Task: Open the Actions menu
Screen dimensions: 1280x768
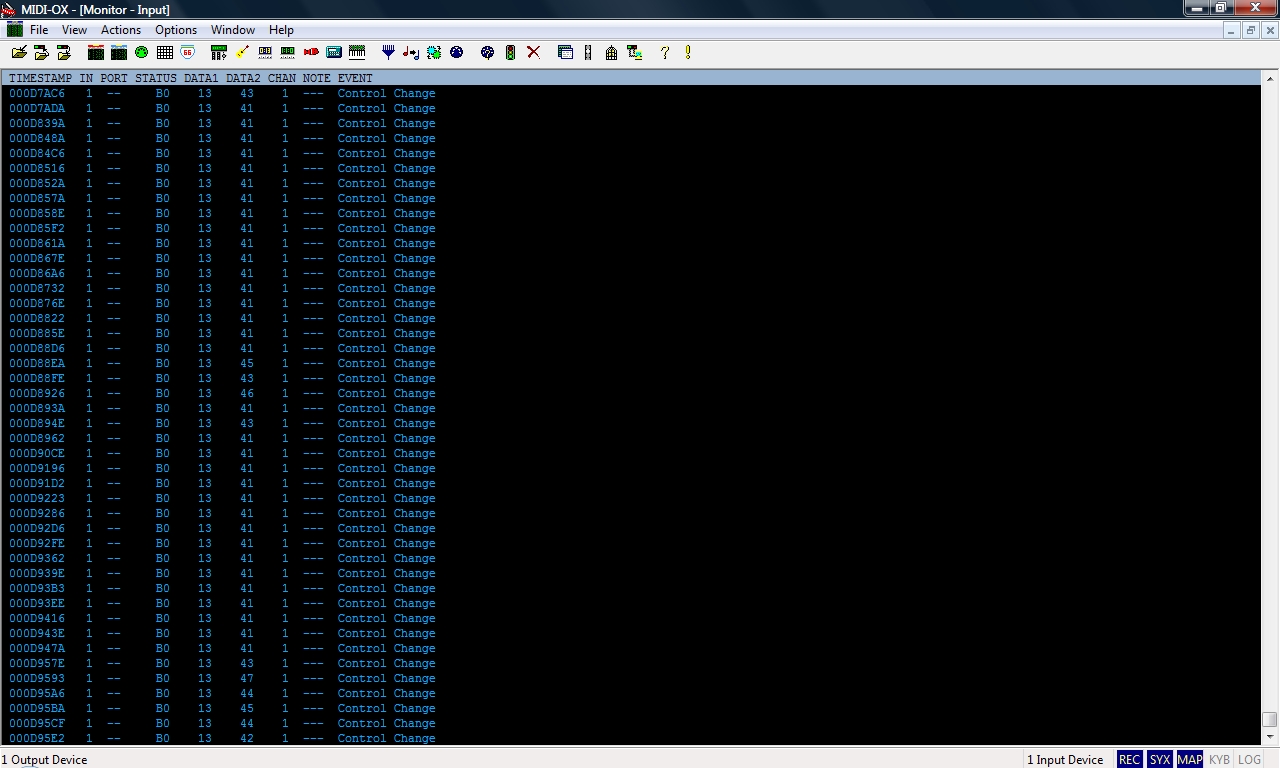Action: (121, 30)
